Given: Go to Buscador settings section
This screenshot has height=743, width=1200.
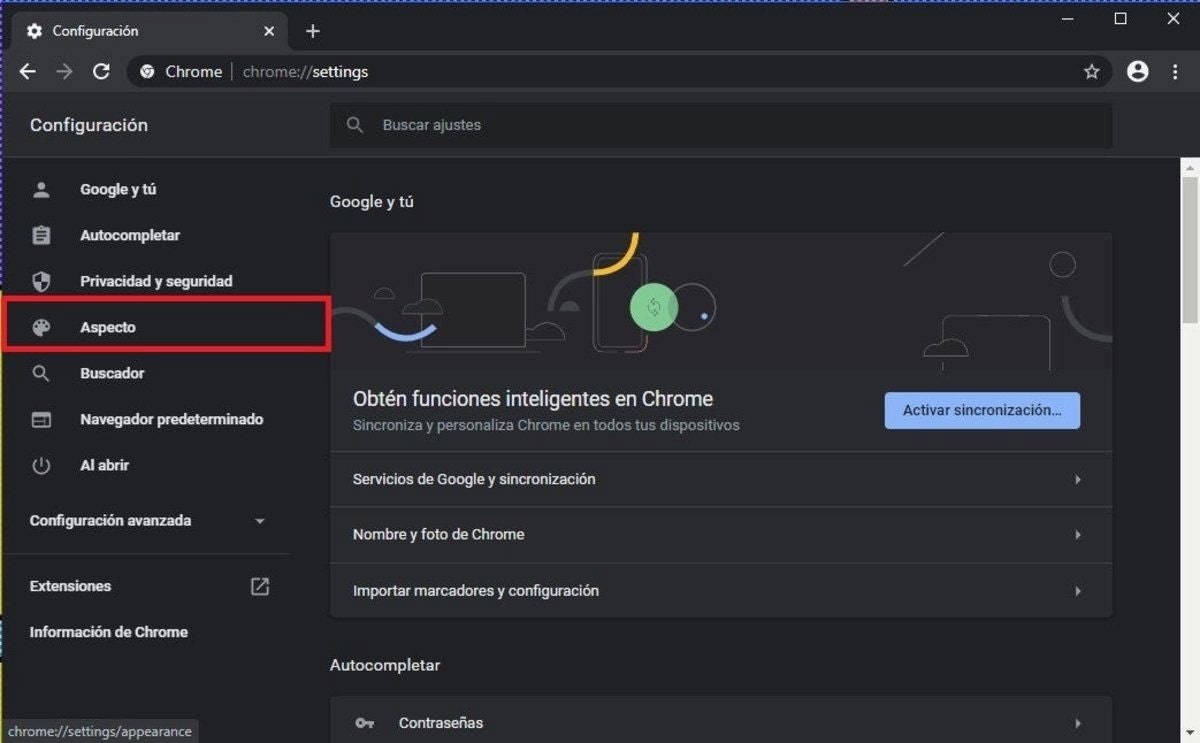Looking at the screenshot, I should pos(112,374).
